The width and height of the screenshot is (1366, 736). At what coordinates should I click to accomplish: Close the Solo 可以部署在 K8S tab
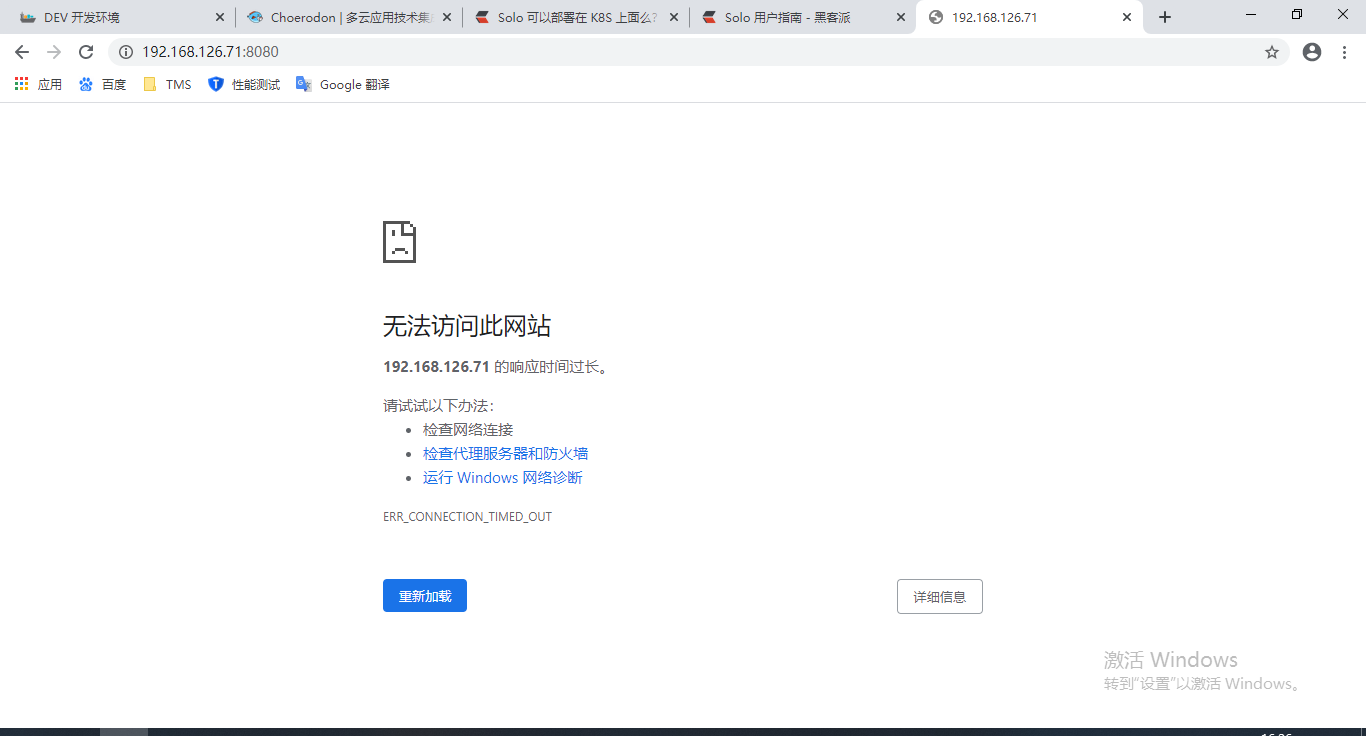[674, 17]
